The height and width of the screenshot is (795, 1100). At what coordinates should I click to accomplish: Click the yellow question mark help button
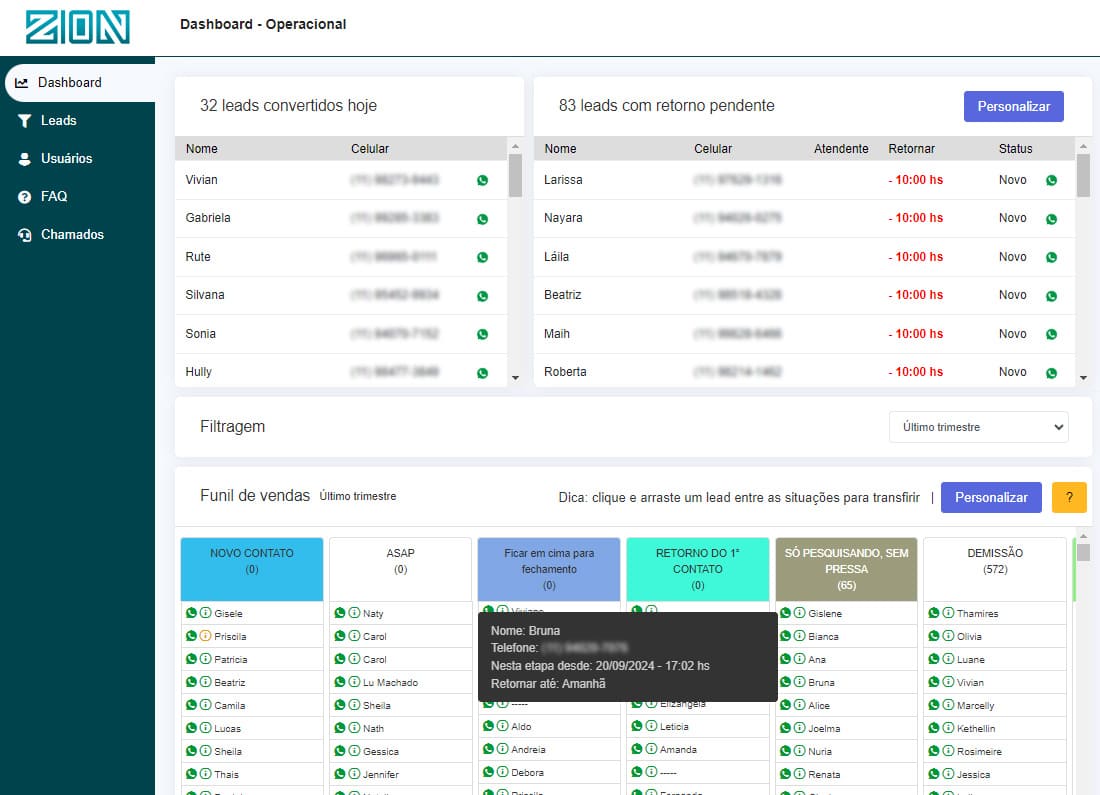pyautogui.click(x=1069, y=497)
